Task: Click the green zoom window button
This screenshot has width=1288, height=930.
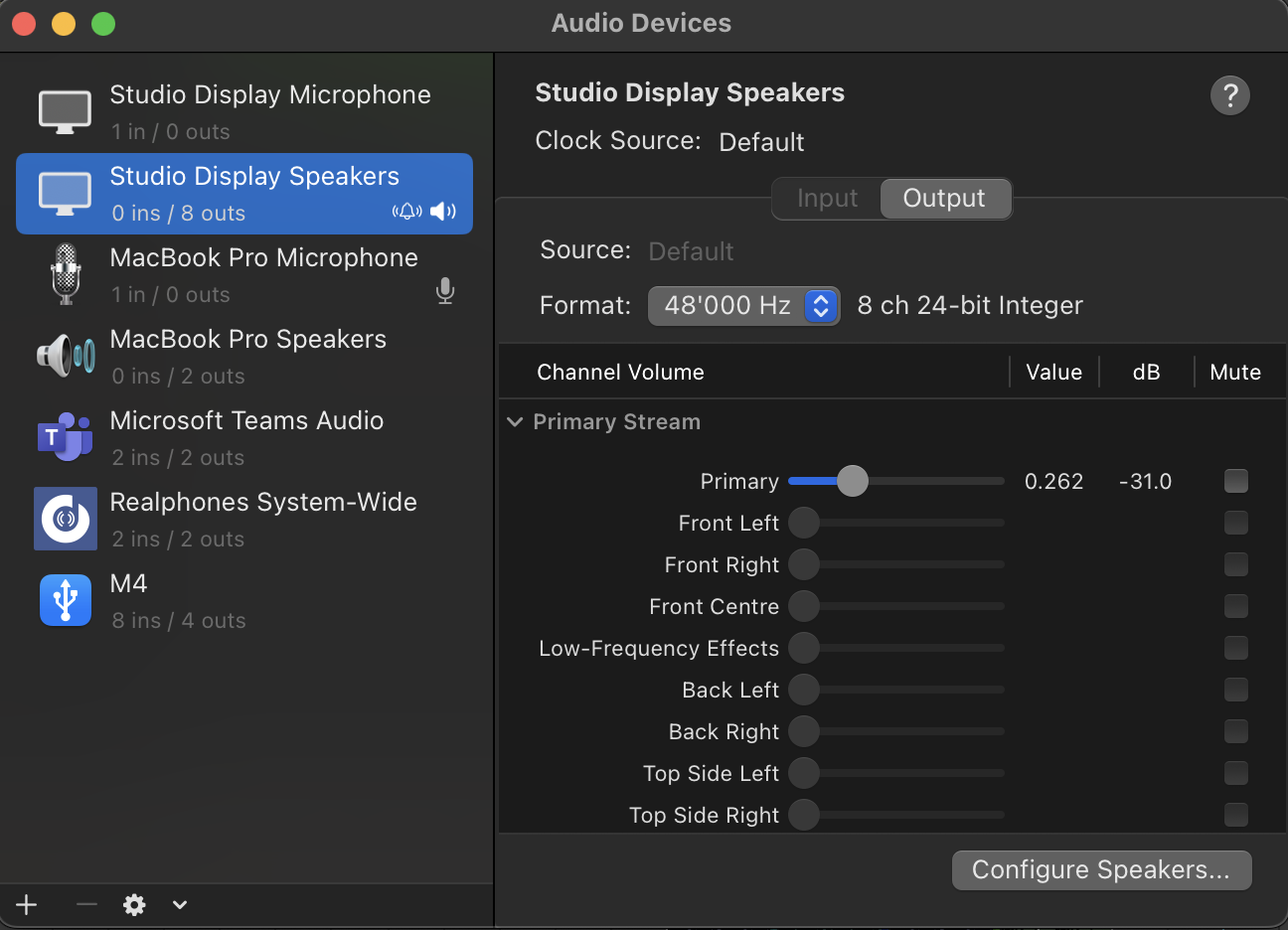Action: point(103,24)
